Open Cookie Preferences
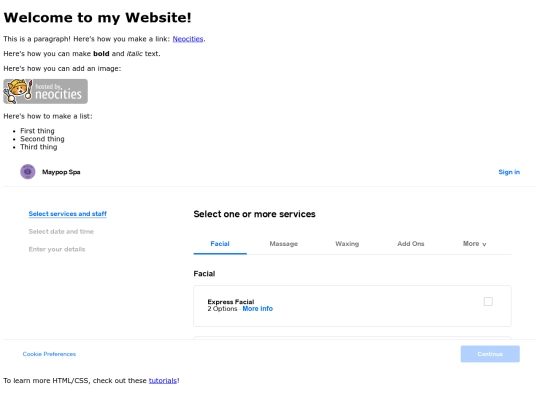Viewport: 540px width, 405px height. pyautogui.click(x=49, y=354)
